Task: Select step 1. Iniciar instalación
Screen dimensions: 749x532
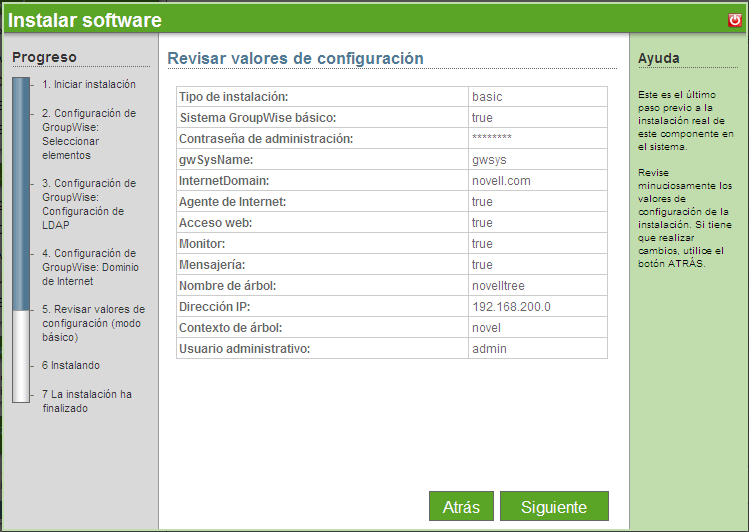Action: pos(89,84)
